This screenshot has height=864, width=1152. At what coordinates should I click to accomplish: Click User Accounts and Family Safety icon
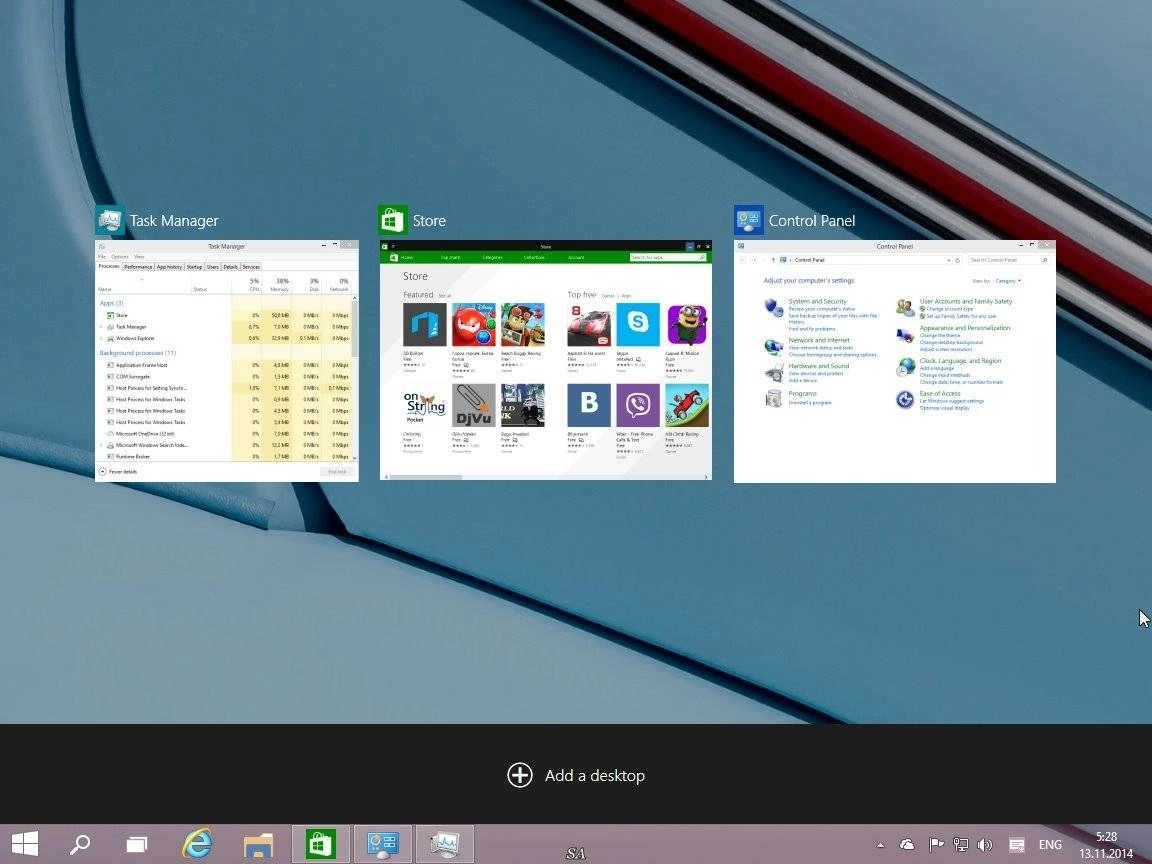[905, 307]
